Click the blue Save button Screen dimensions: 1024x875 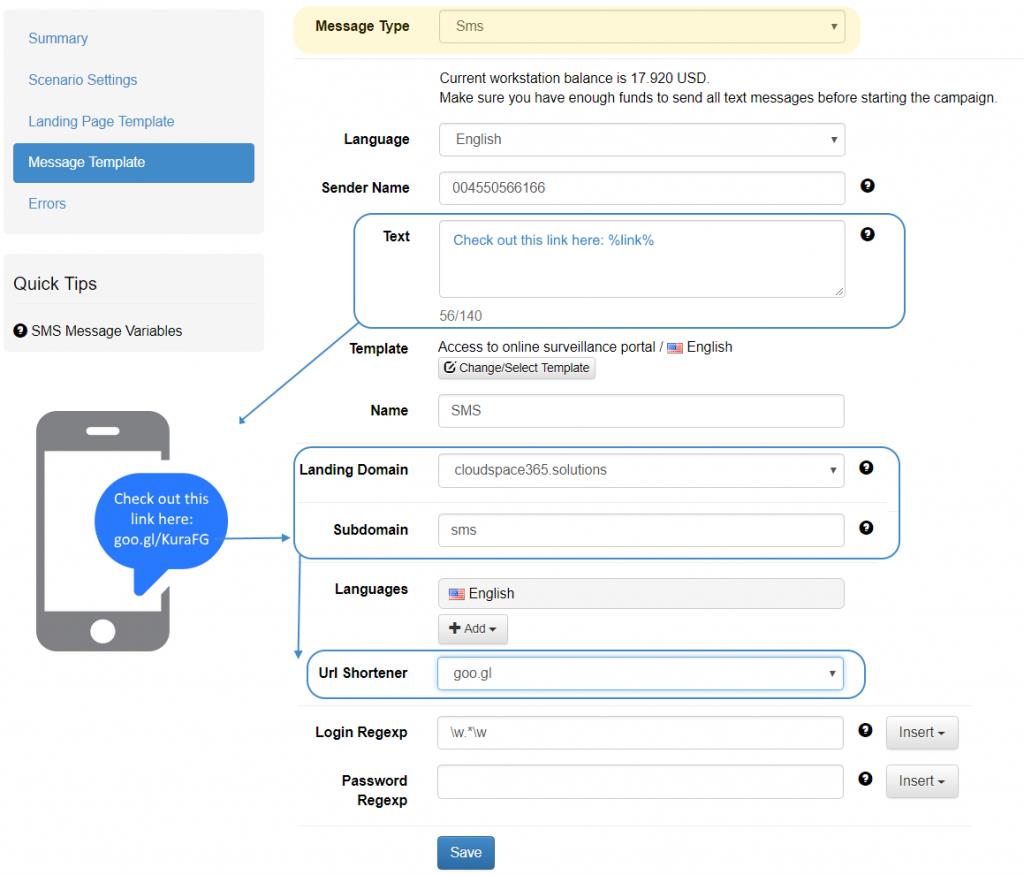coord(466,852)
